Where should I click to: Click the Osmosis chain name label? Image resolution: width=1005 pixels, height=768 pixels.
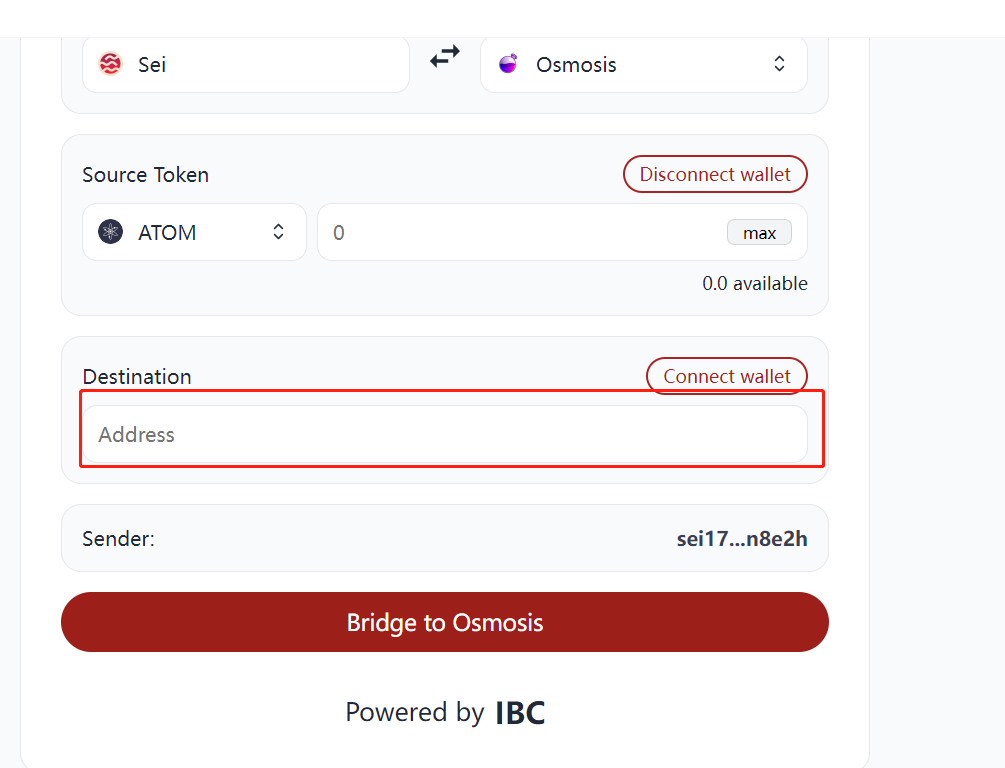(x=576, y=64)
